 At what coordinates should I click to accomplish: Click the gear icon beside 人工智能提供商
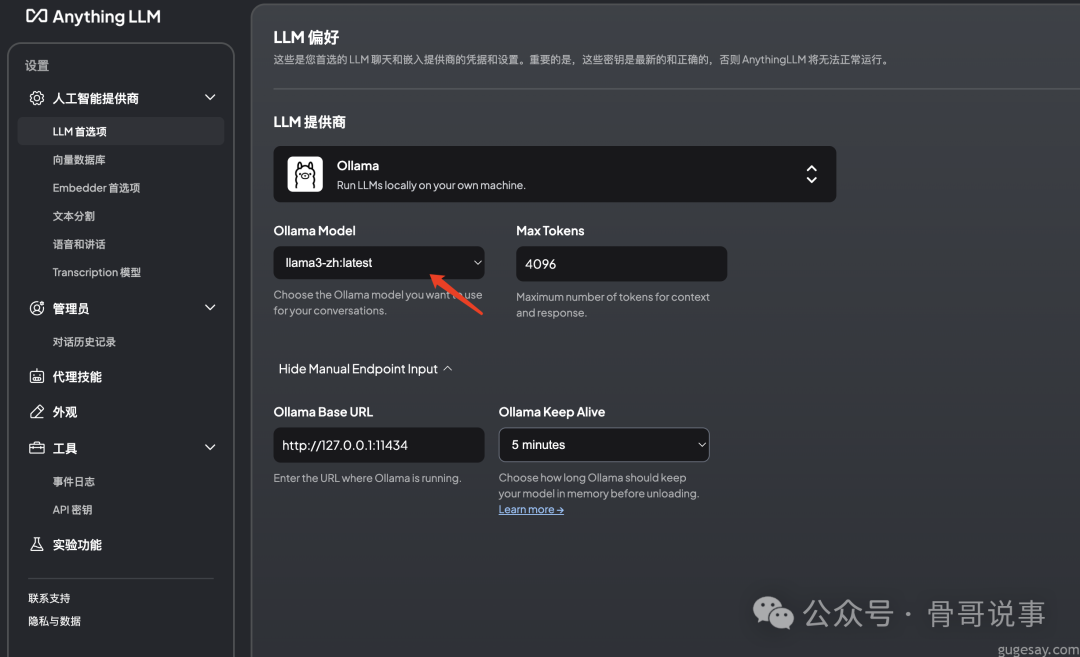click(x=37, y=98)
